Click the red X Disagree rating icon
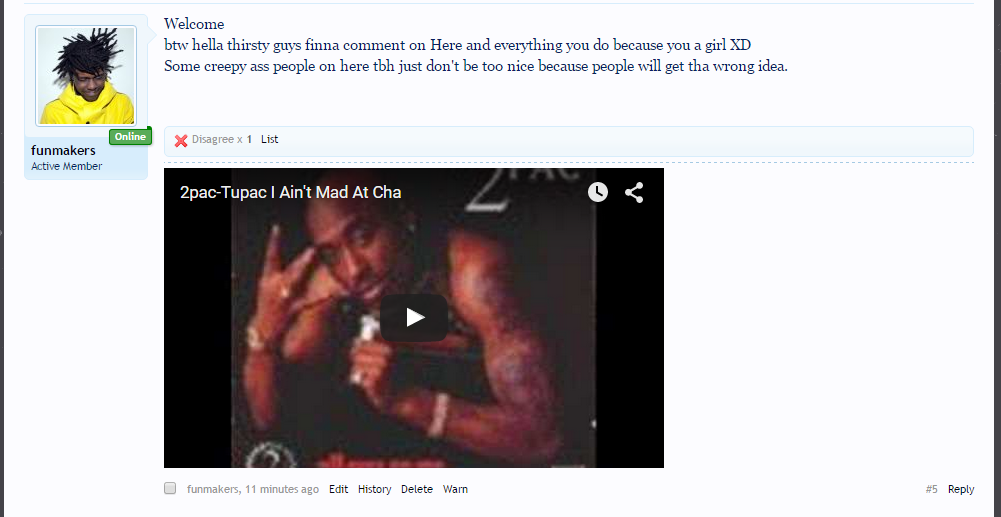This screenshot has height=517, width=1001. [x=181, y=141]
